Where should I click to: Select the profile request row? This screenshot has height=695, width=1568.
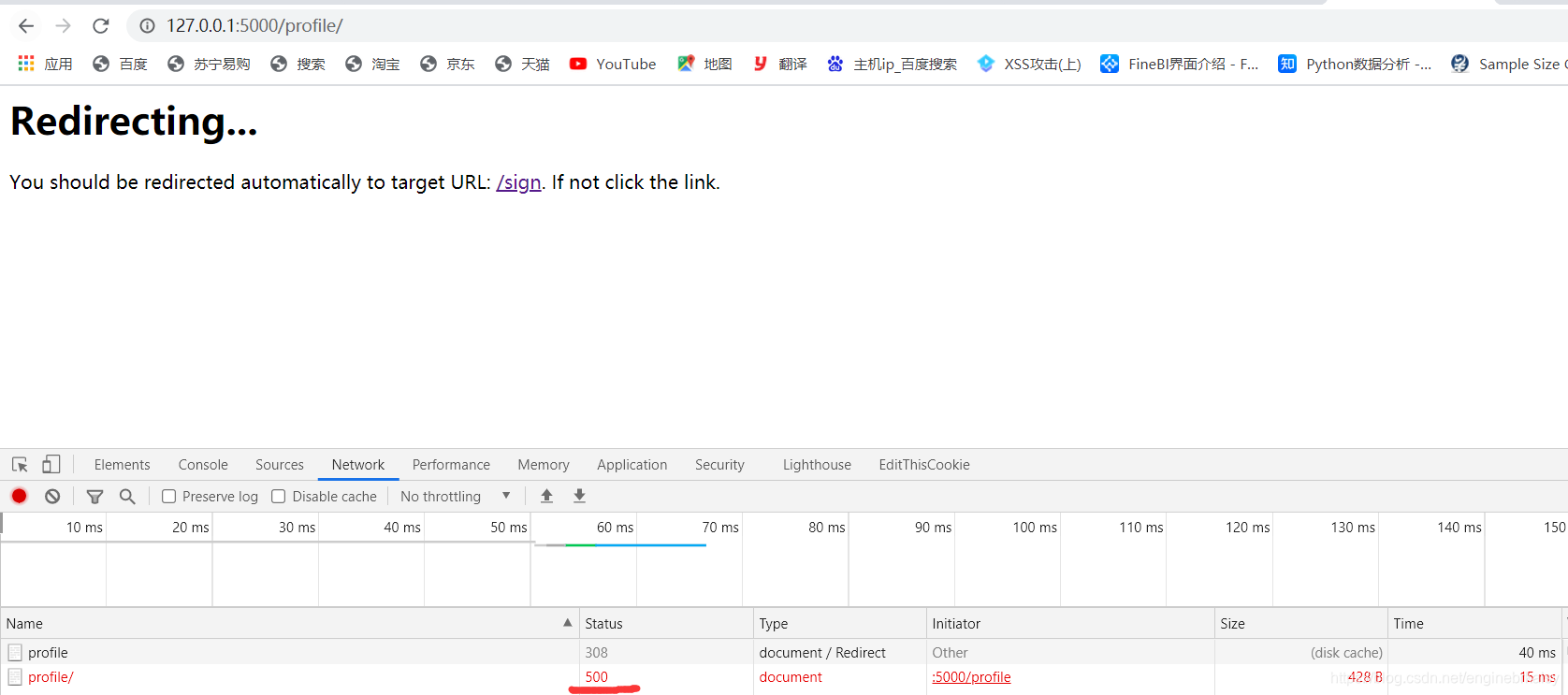(784, 652)
